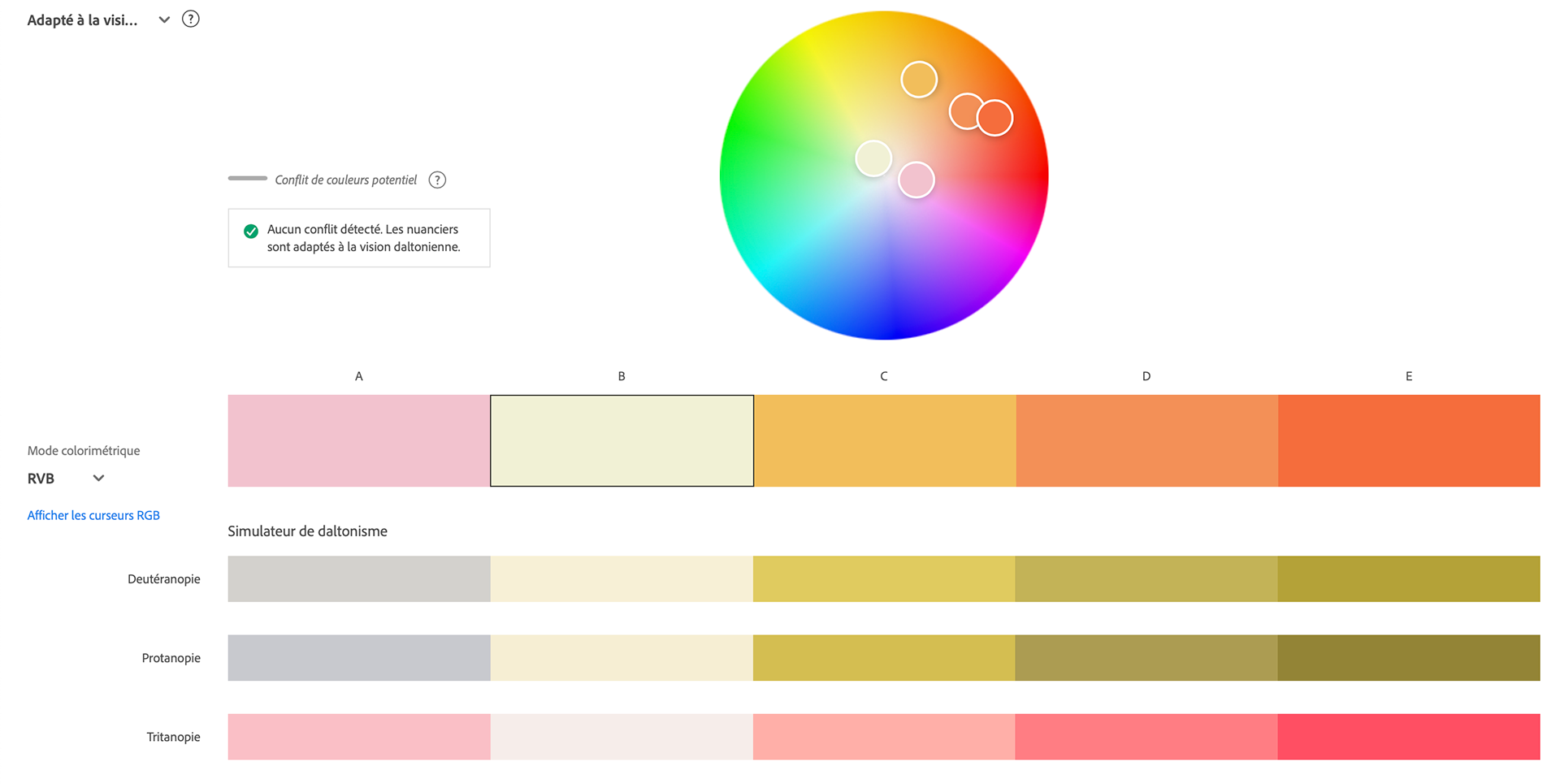Click the Deutéranopie simulated swatch for color A
Viewport: 1560px width, 784px height.
point(358,578)
